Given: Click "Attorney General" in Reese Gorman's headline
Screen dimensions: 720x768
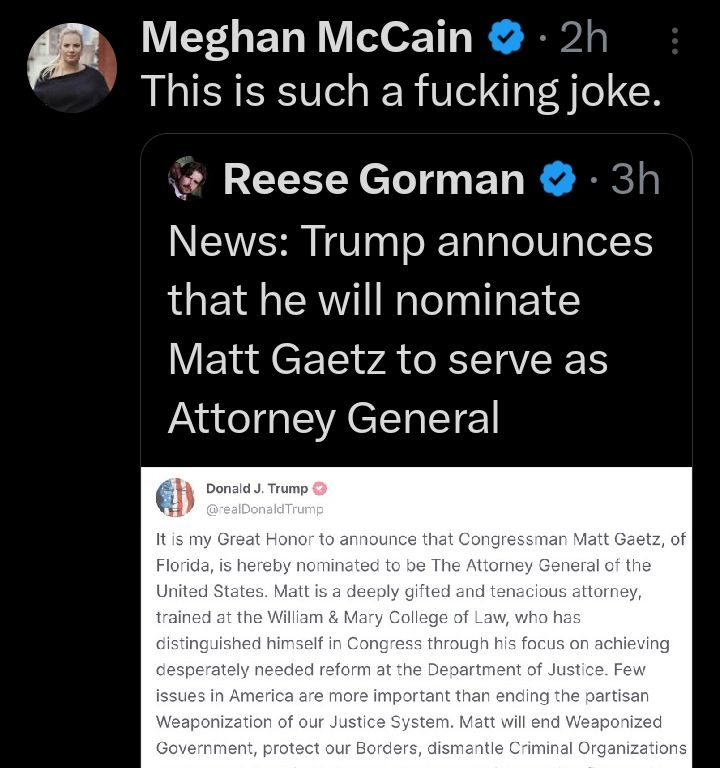Looking at the screenshot, I should click(x=333, y=418).
